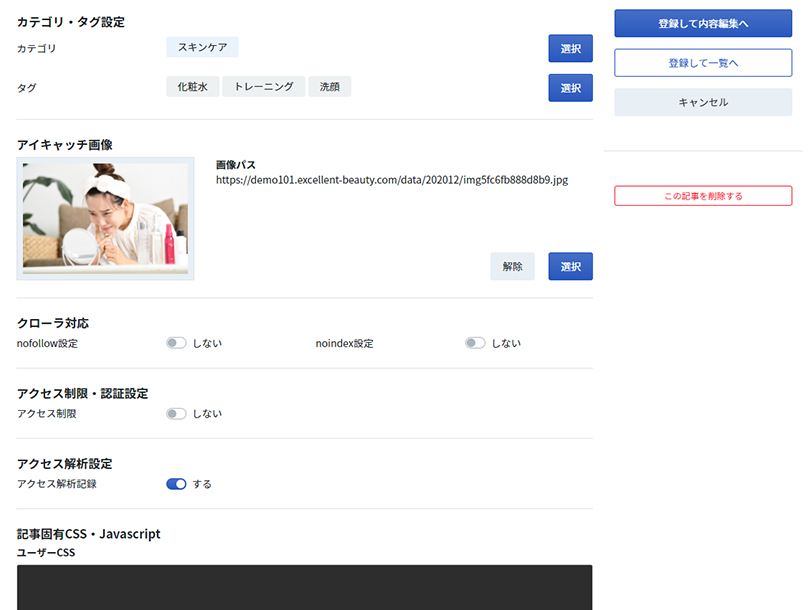Click the アイキャッチ画像 heading

click(65, 145)
